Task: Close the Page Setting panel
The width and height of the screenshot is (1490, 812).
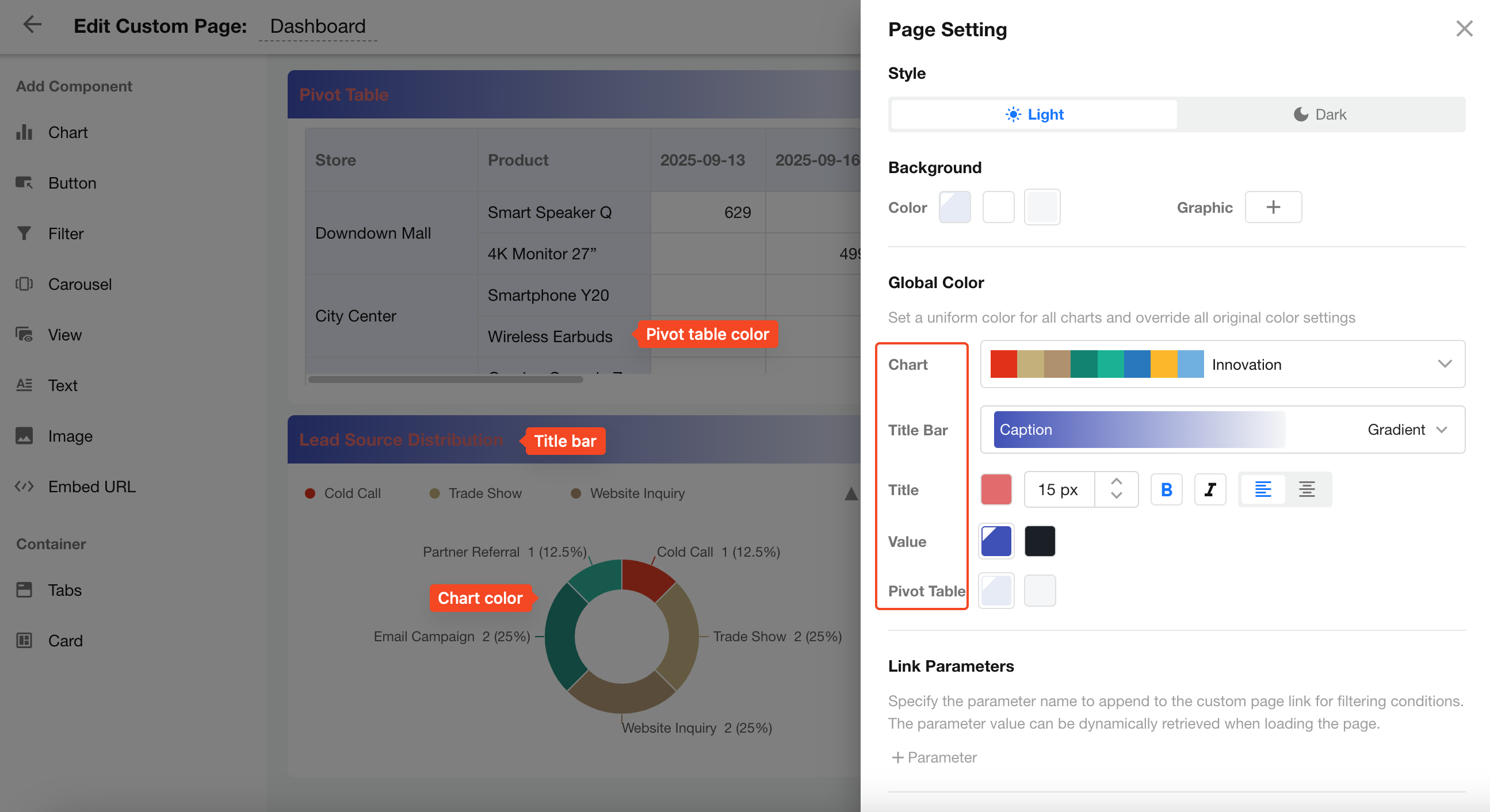Action: pyautogui.click(x=1464, y=28)
